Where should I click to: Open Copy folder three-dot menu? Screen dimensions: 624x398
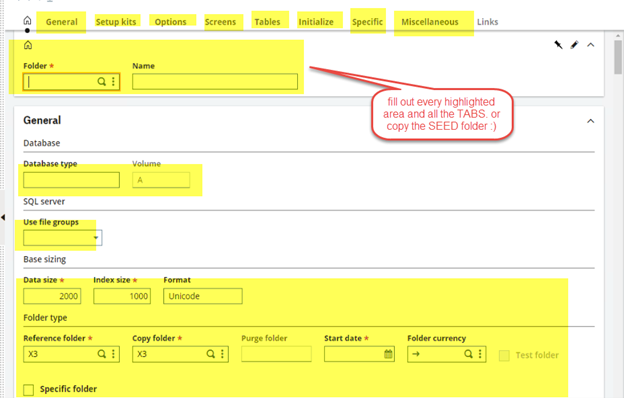point(222,354)
